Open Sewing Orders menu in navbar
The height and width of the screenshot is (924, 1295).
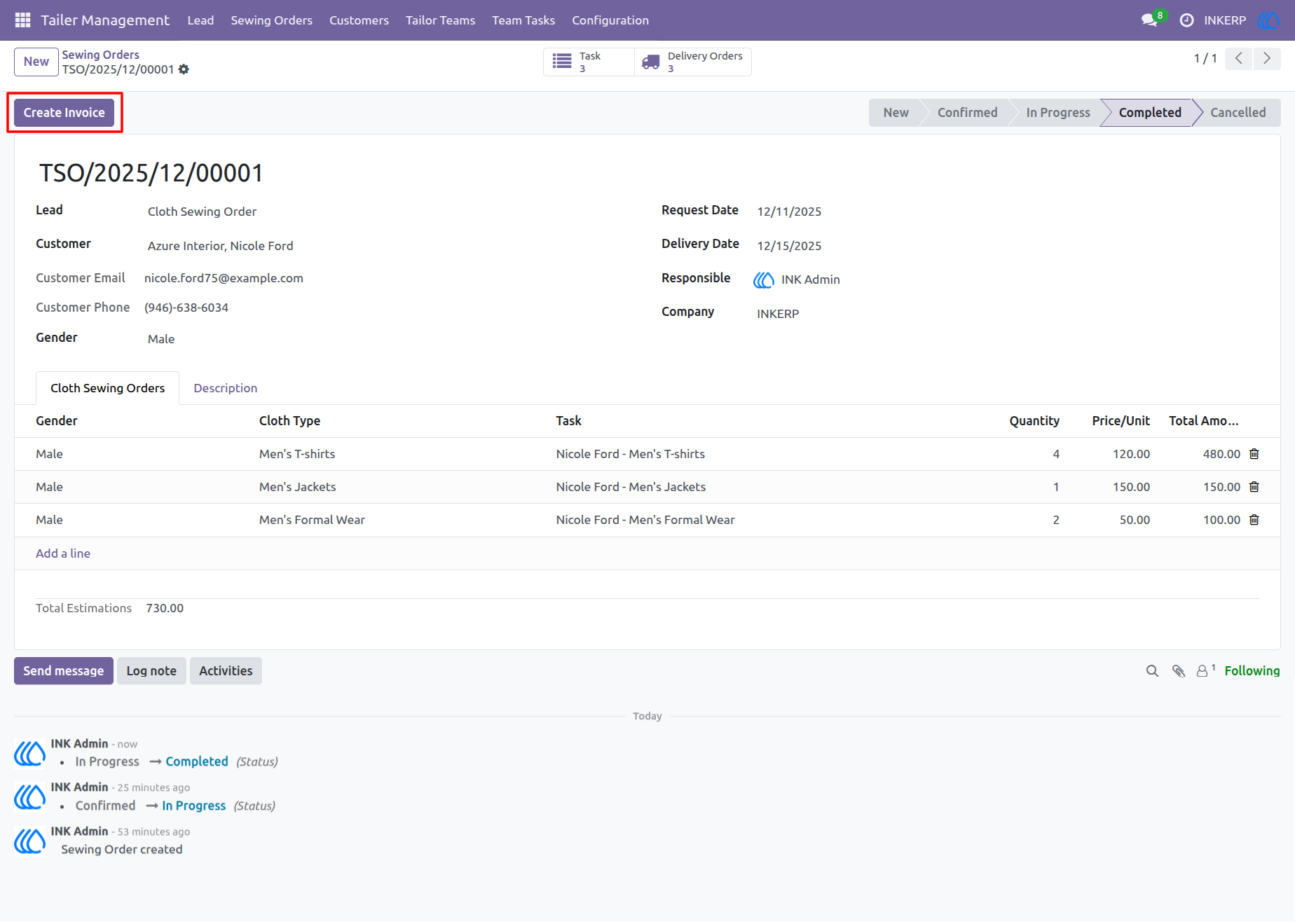(x=271, y=20)
